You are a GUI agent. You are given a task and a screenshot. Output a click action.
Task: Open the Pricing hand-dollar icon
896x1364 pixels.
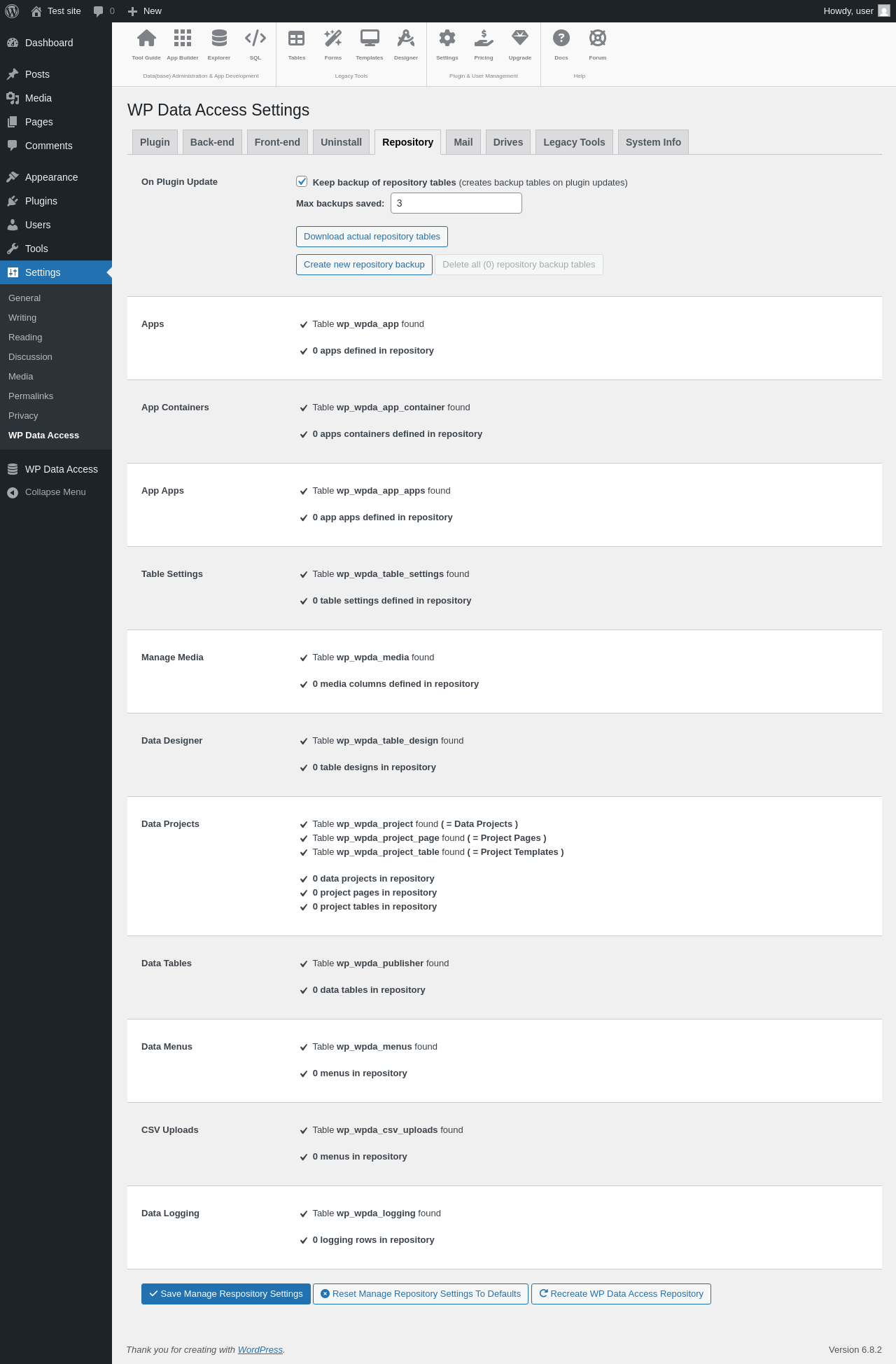point(484,38)
